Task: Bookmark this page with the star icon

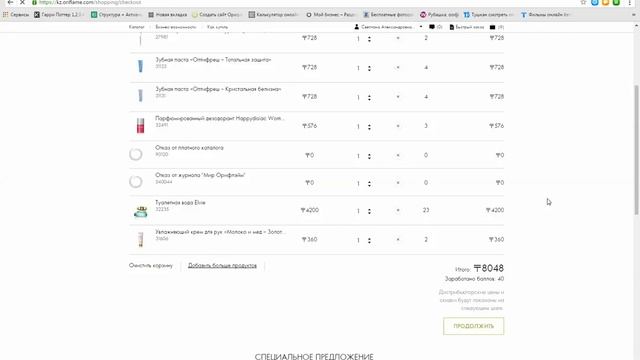Action: tap(583, 2)
